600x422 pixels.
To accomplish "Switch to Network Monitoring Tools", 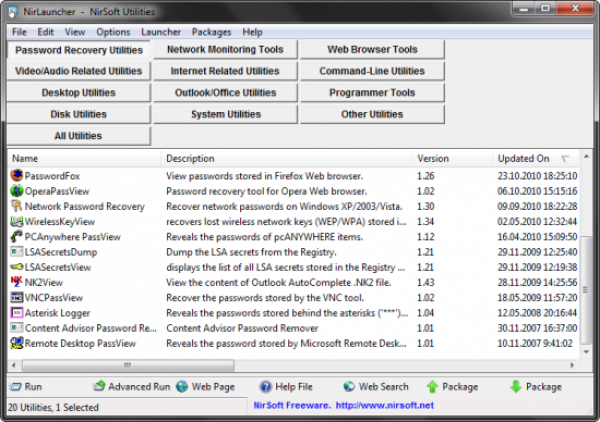I will pyautogui.click(x=225, y=49).
